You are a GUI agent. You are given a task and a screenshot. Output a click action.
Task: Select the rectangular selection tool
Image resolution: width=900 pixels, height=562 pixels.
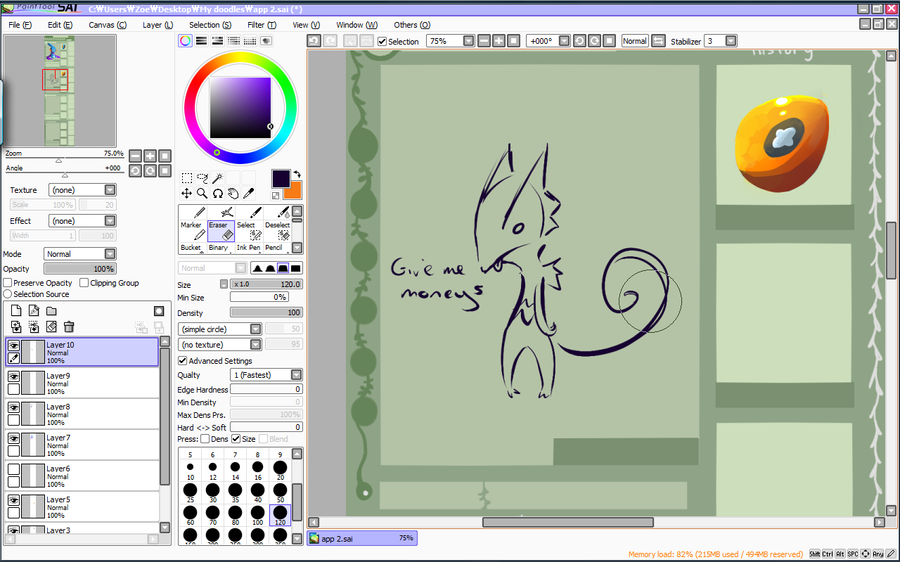coord(187,178)
